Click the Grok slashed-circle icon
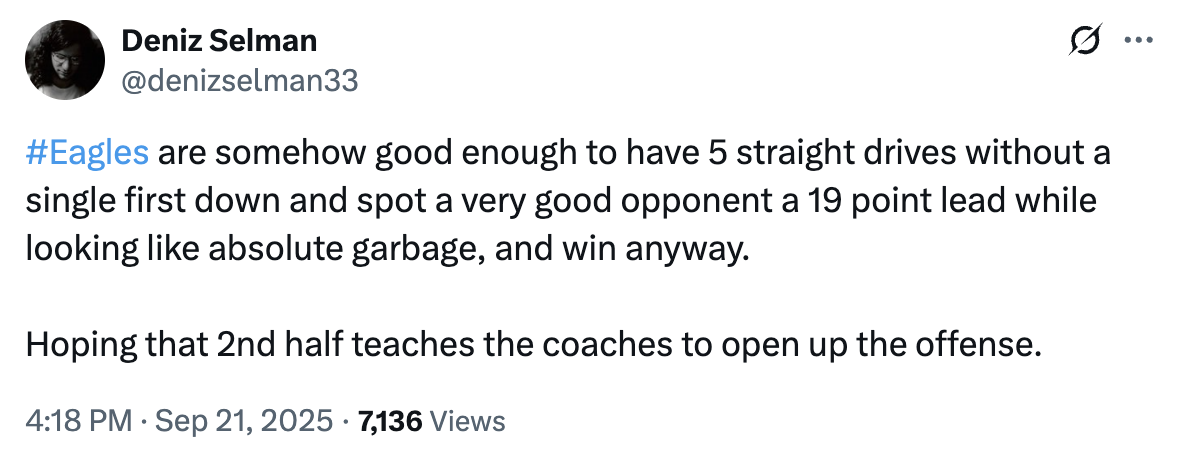The height and width of the screenshot is (468, 1184). (x=1085, y=40)
